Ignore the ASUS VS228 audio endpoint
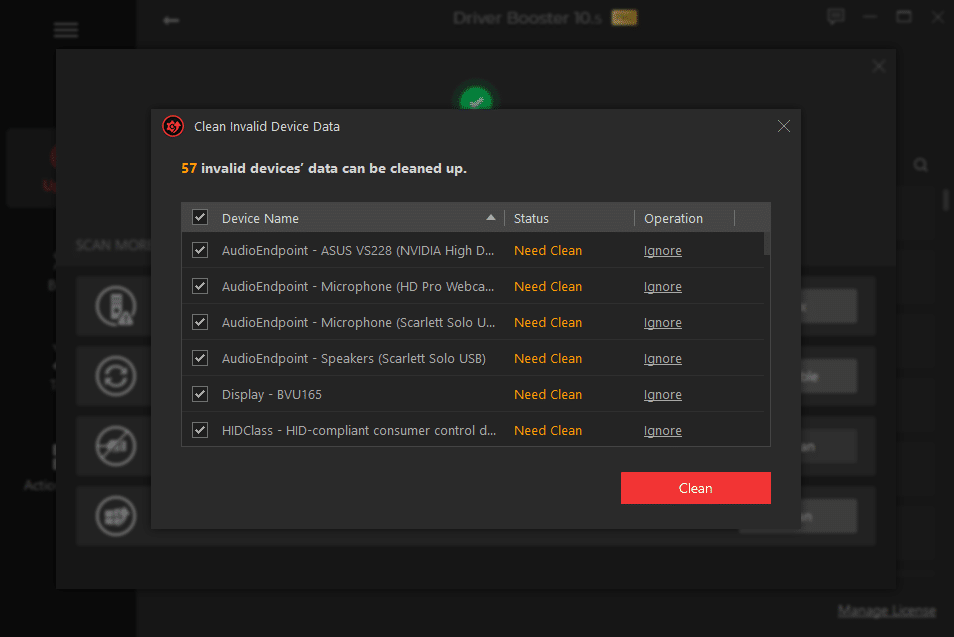 click(x=663, y=251)
